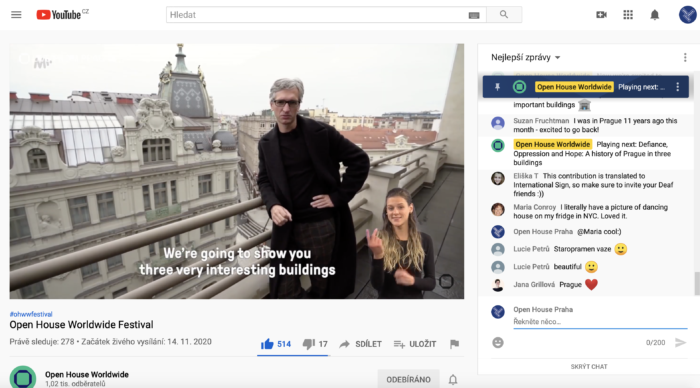Click the video player frame
The image size is (700, 388).
click(x=237, y=171)
